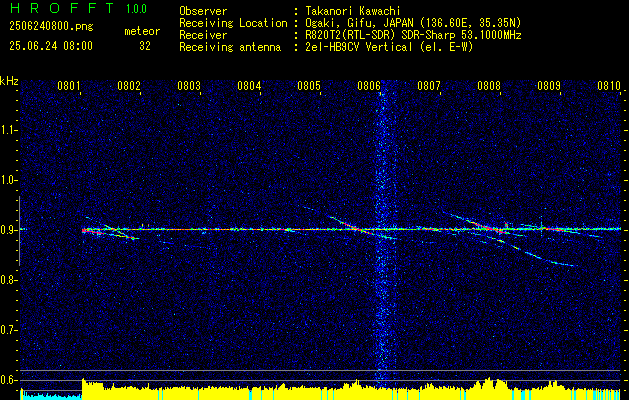
Task: Click time marker 0809
Action: pos(549,85)
